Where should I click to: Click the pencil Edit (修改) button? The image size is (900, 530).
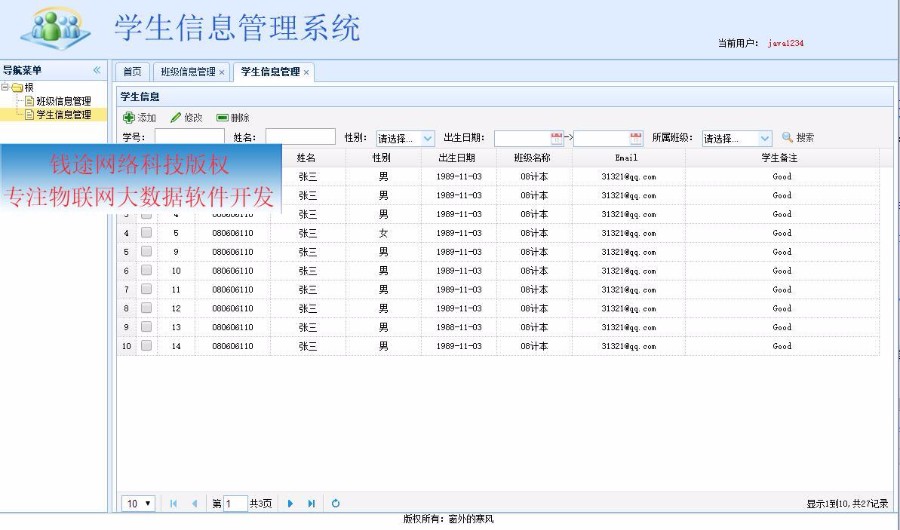coord(187,118)
